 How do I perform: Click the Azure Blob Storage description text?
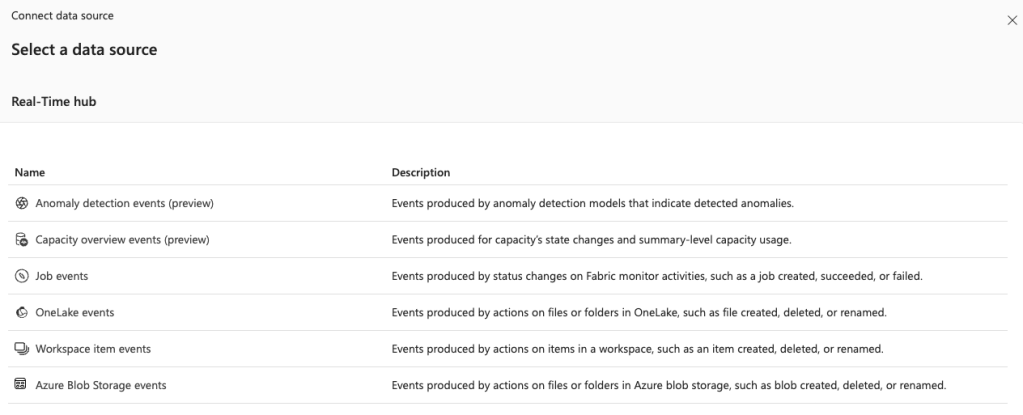(668, 384)
